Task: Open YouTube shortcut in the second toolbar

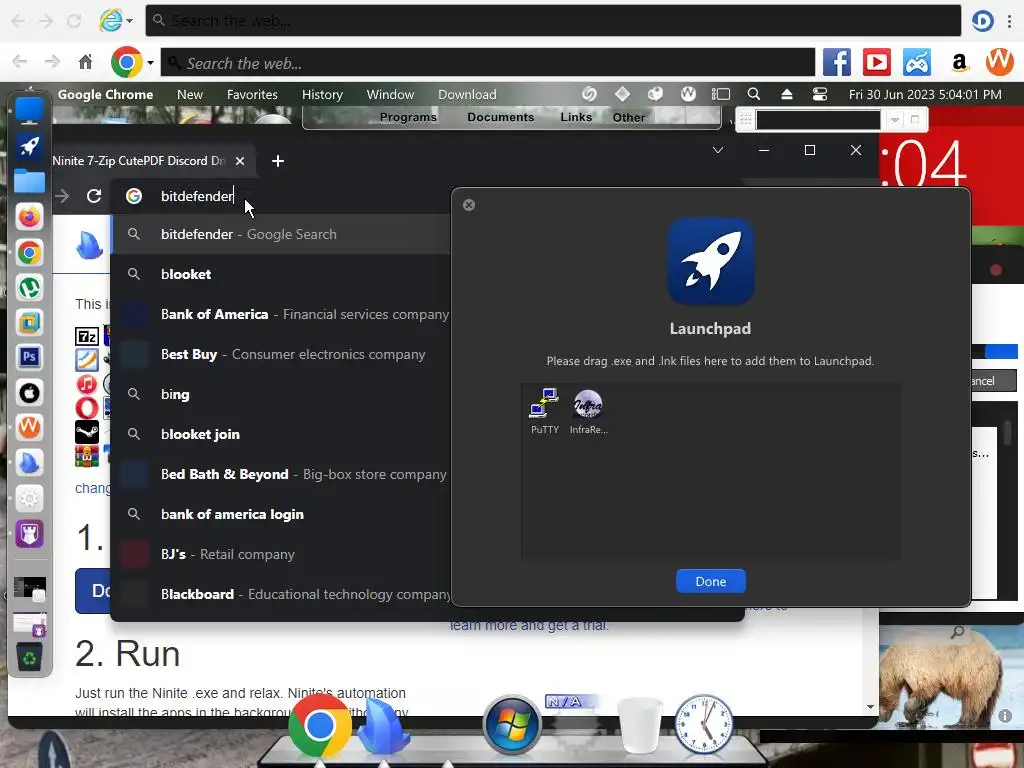Action: click(876, 63)
